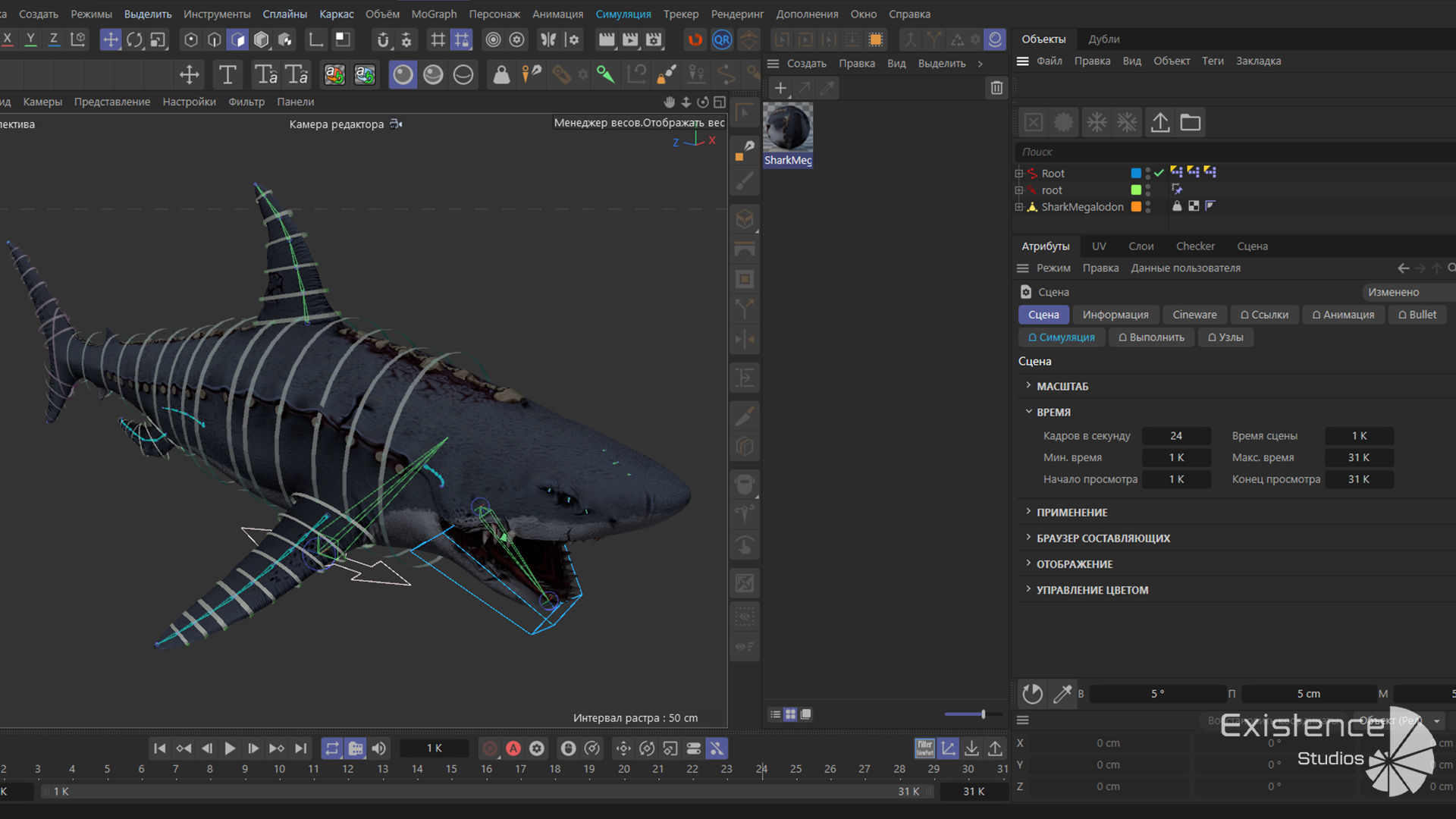The width and height of the screenshot is (1456, 819).
Task: Click the pin-eyedropper icon beside the reset arrow
Action: [1062, 693]
